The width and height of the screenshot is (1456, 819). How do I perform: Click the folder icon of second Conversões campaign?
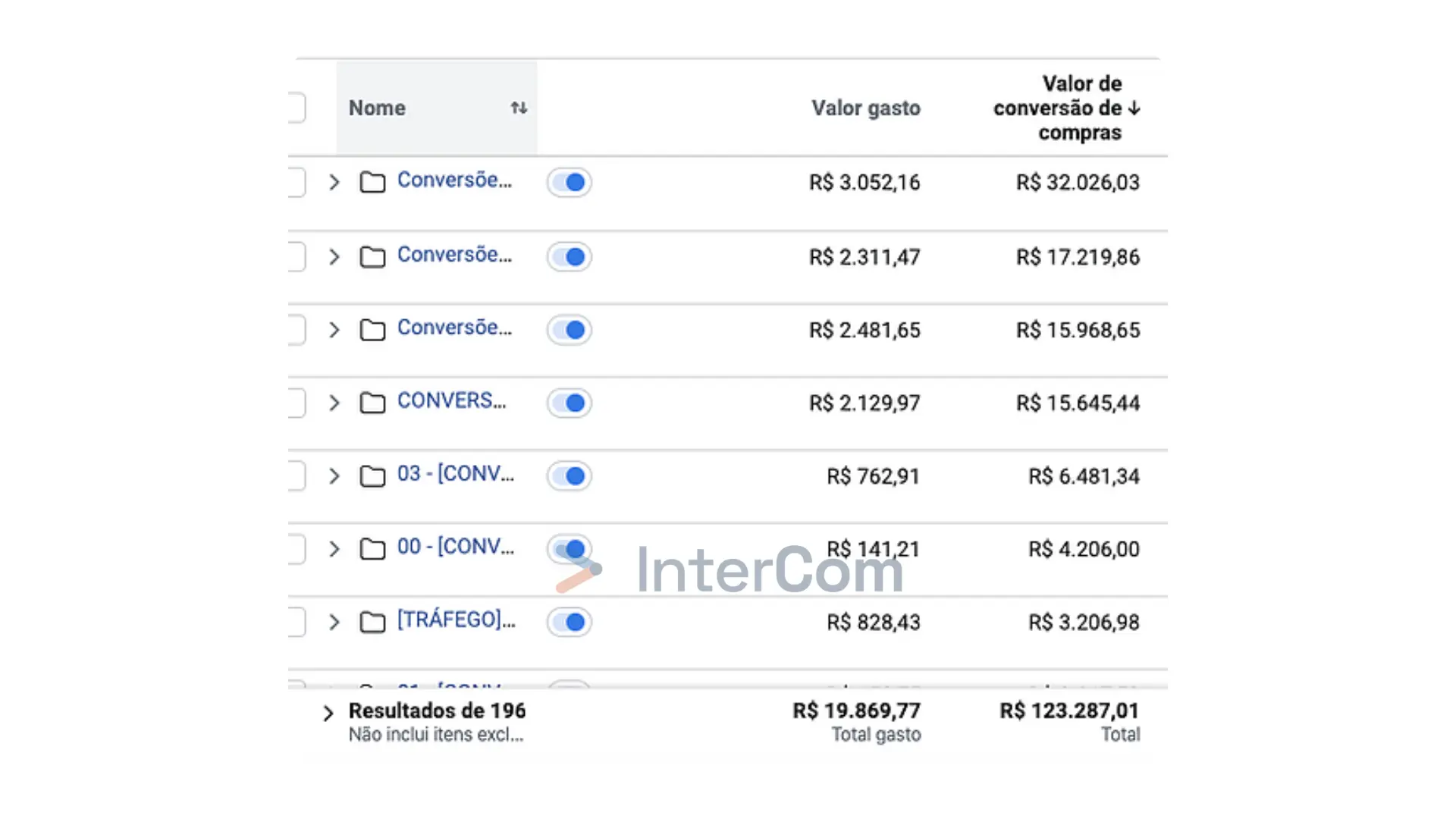pos(372,257)
